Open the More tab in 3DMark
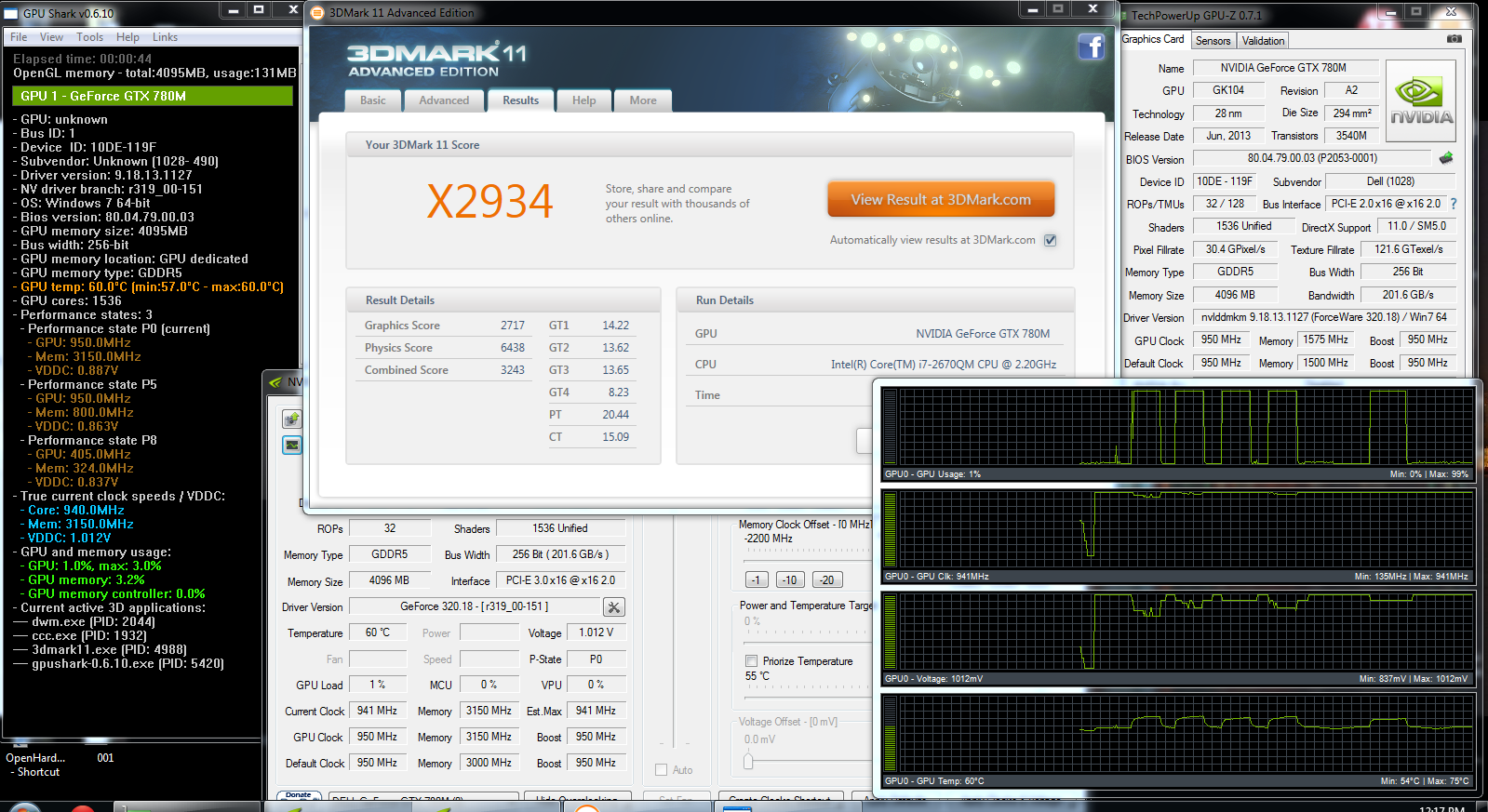This screenshot has width=1488, height=812. (x=643, y=100)
